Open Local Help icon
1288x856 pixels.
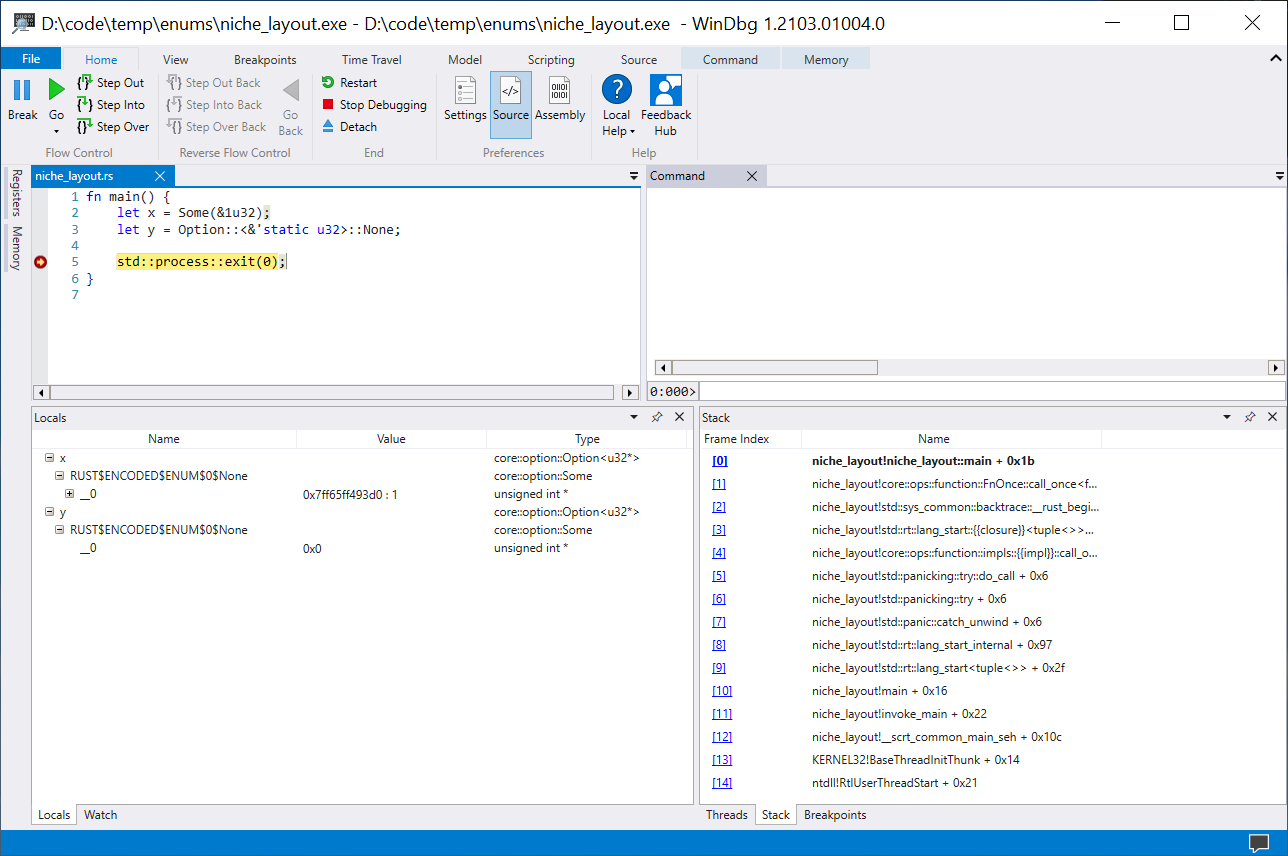coord(617,90)
